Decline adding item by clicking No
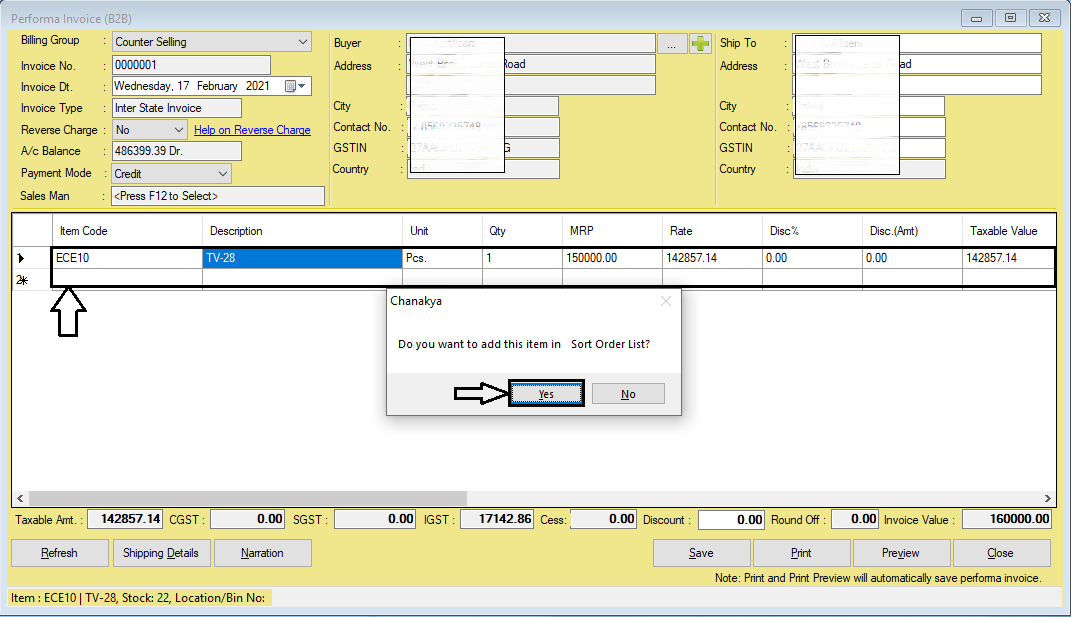The width and height of the screenshot is (1071, 617). (x=628, y=393)
